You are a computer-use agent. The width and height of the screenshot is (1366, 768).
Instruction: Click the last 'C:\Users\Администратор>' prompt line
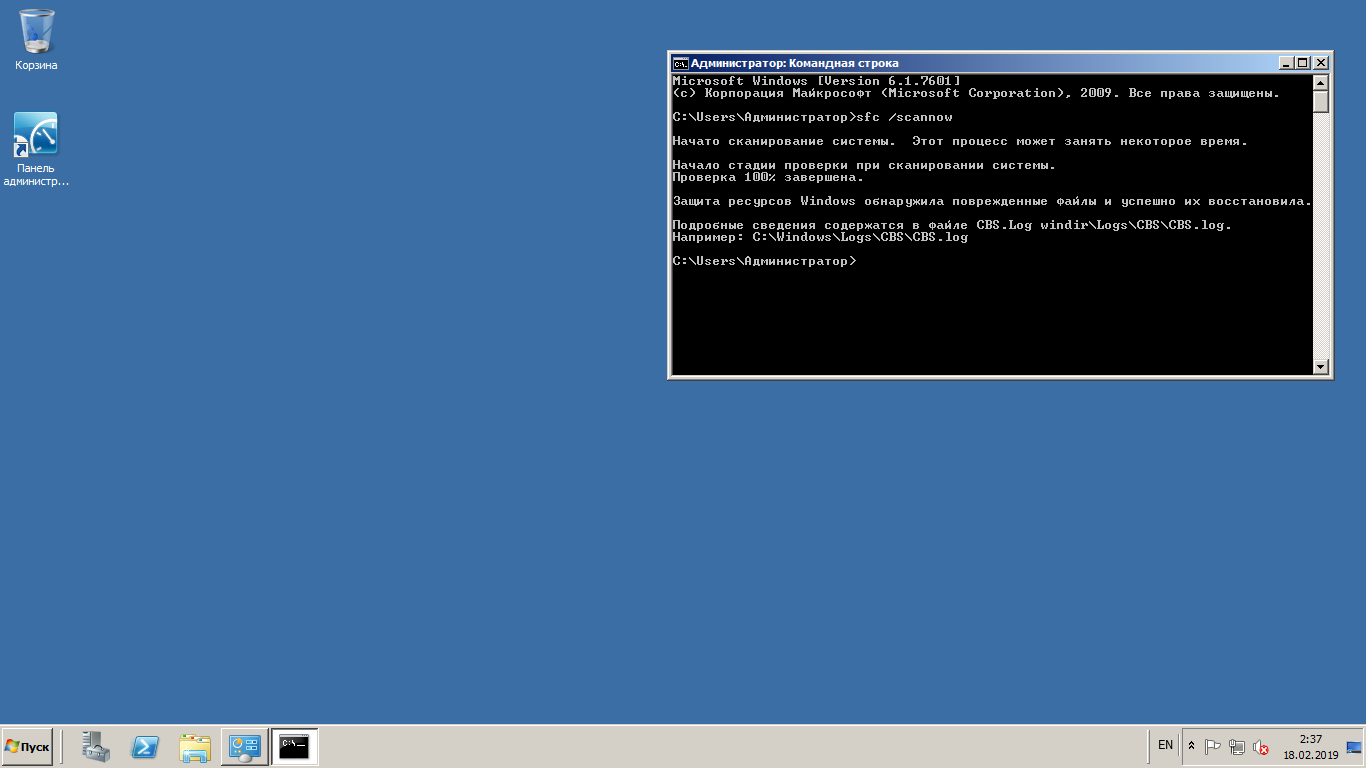point(764,261)
